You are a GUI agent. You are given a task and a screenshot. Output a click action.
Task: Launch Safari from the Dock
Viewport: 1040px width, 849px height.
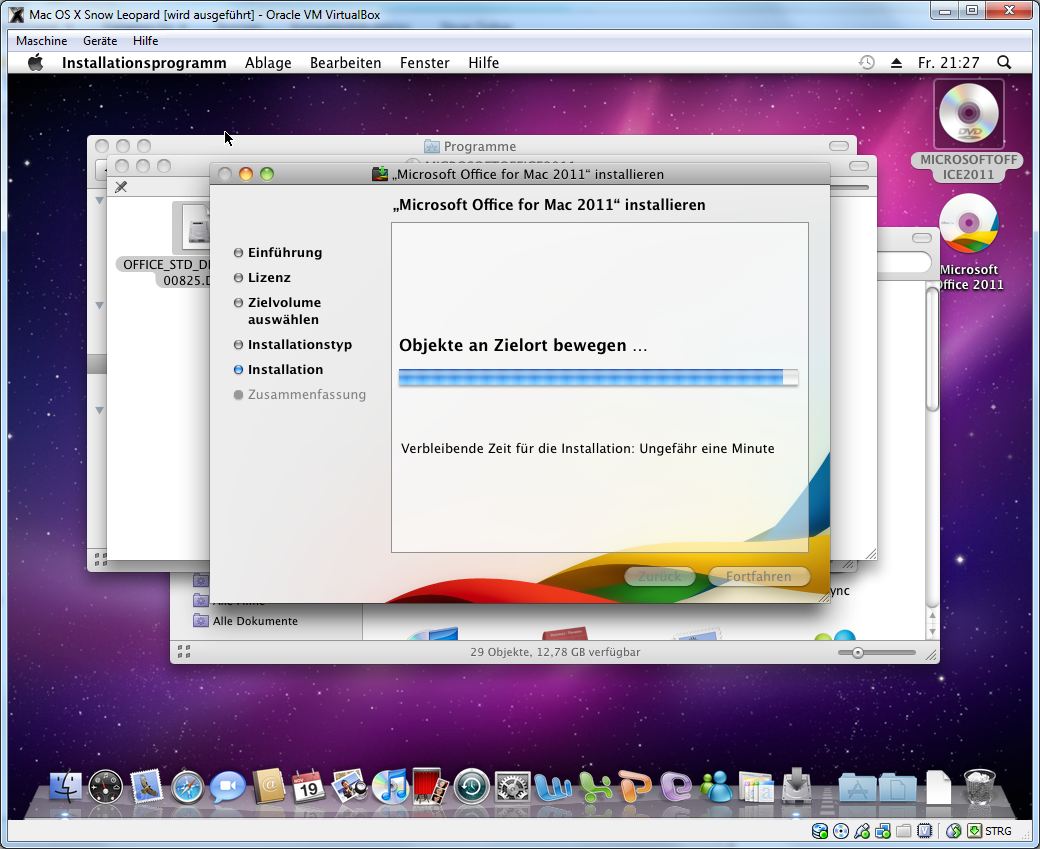(187, 787)
